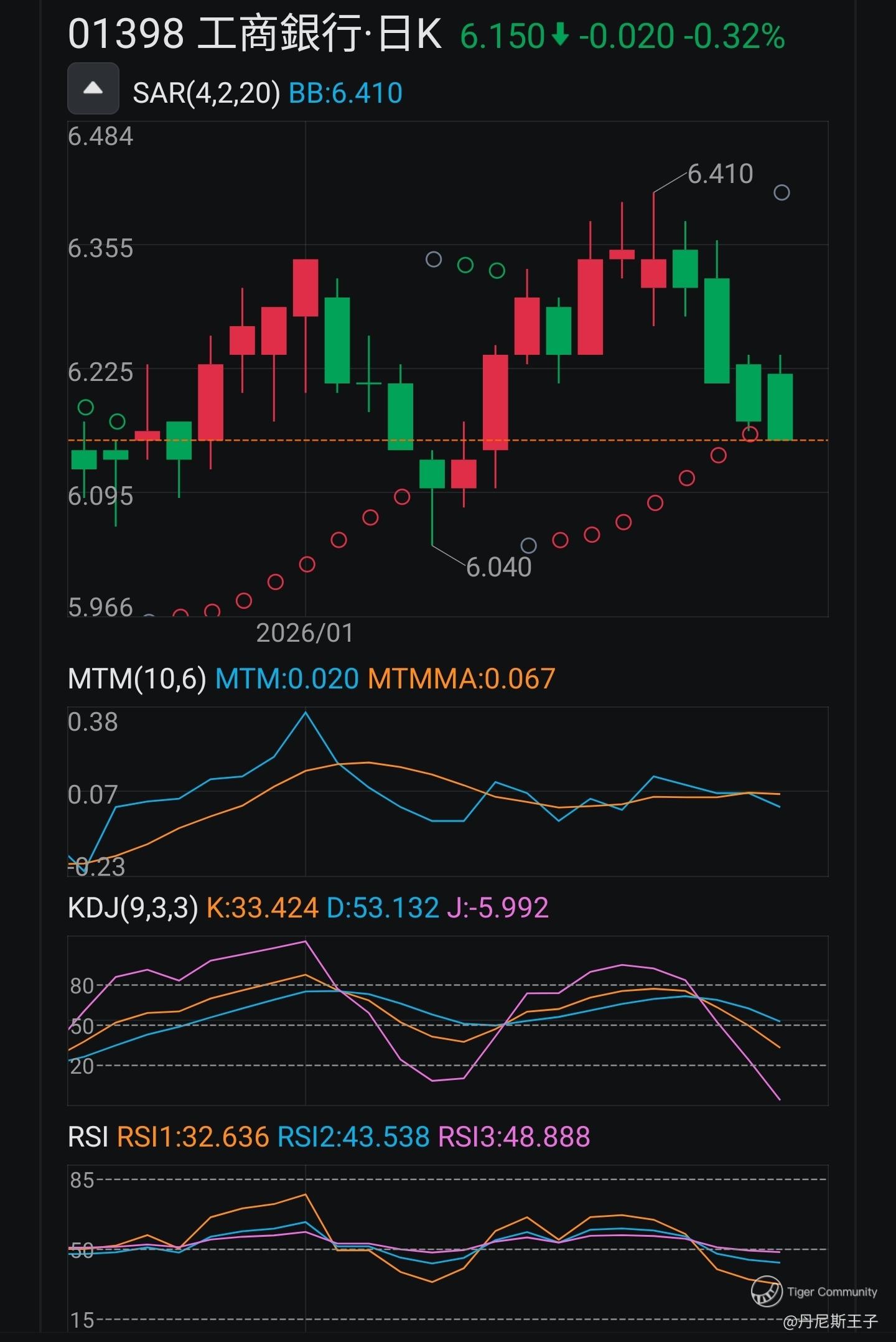
Task: Click the 日K period label in the title
Action: (x=409, y=35)
